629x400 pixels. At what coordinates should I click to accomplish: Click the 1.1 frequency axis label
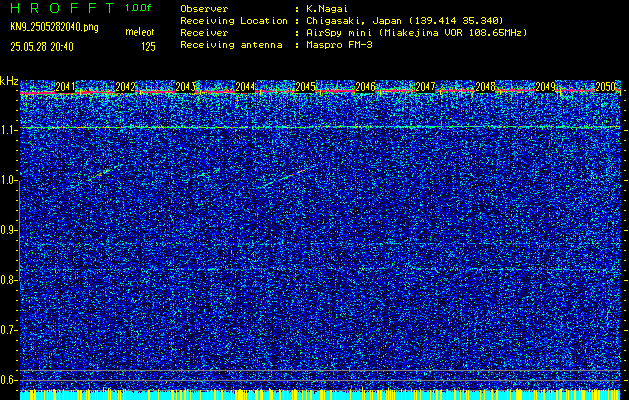pos(9,130)
